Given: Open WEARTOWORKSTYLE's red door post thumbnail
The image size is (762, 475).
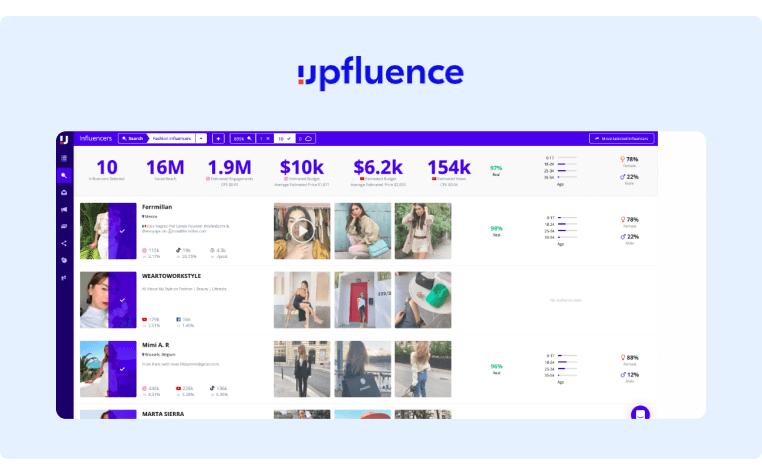Looking at the screenshot, I should (x=363, y=300).
